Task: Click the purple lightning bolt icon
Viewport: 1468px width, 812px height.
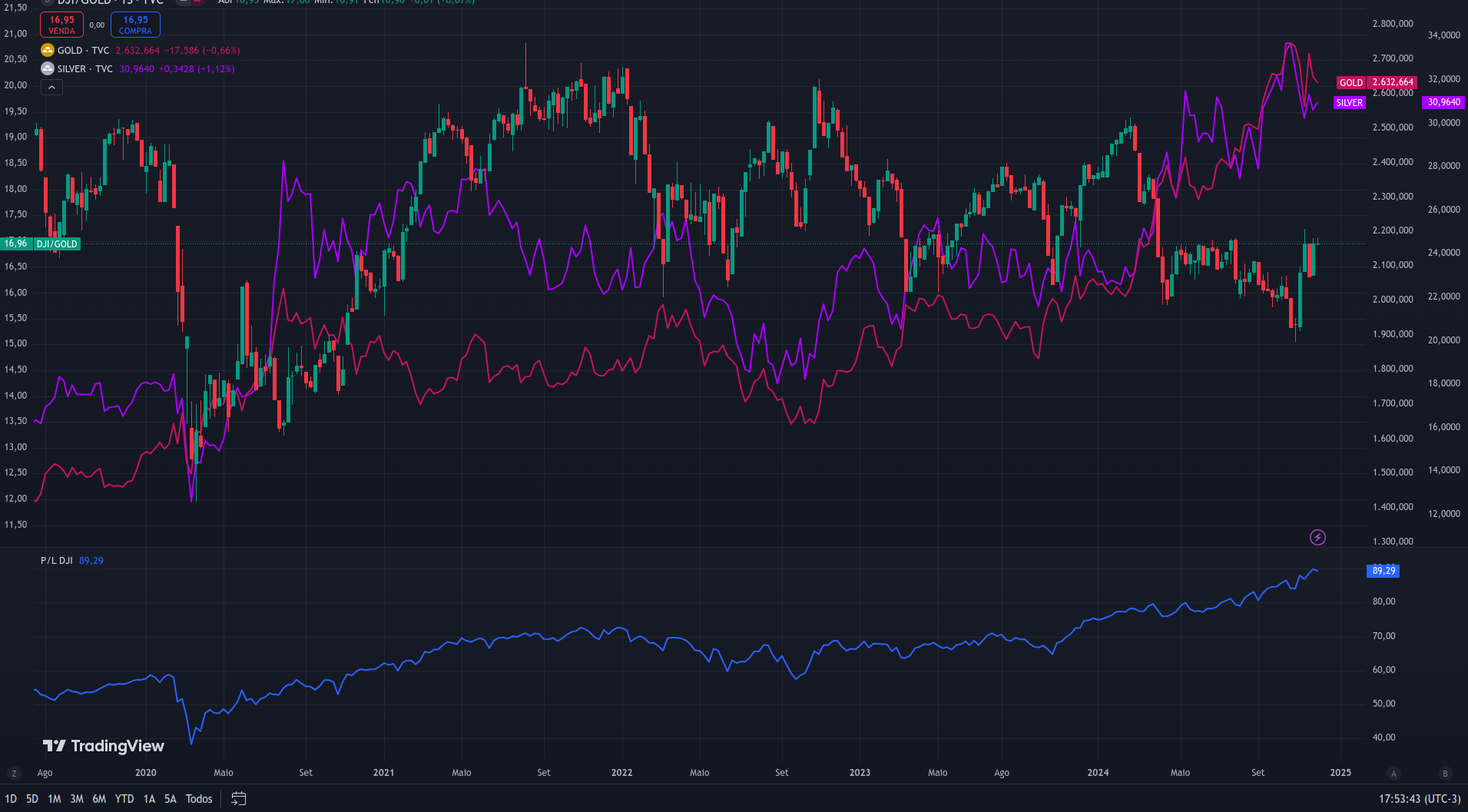Action: point(1317,538)
